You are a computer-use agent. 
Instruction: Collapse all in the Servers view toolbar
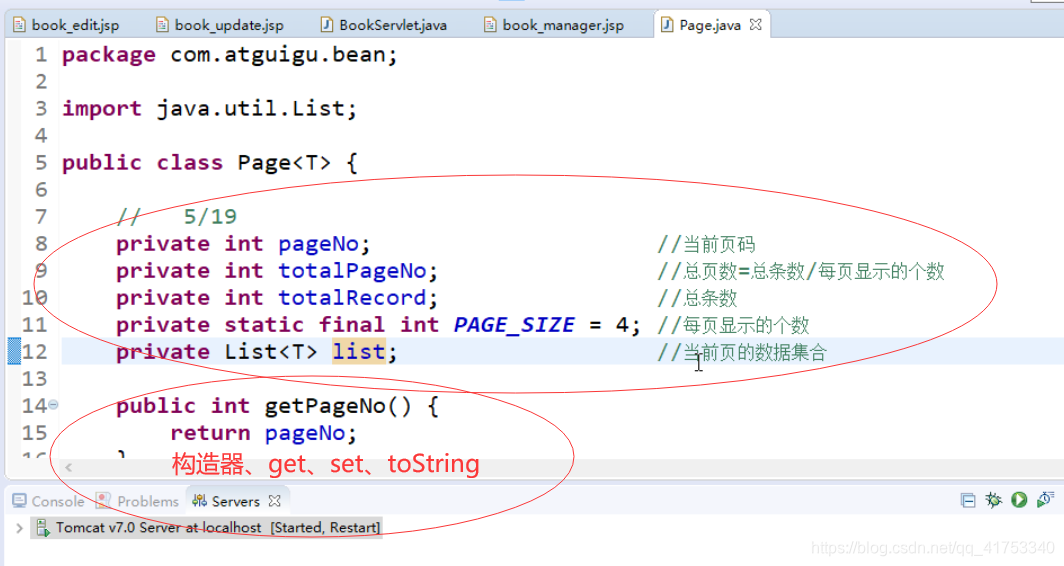pyautogui.click(x=968, y=501)
